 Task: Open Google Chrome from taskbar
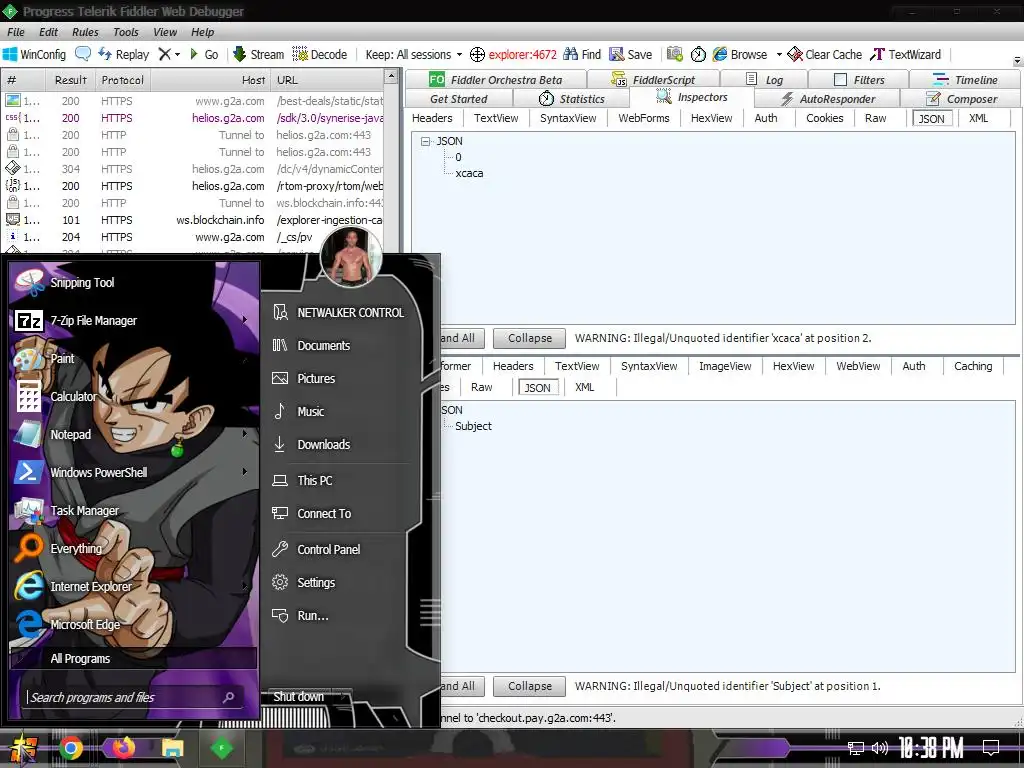71,748
